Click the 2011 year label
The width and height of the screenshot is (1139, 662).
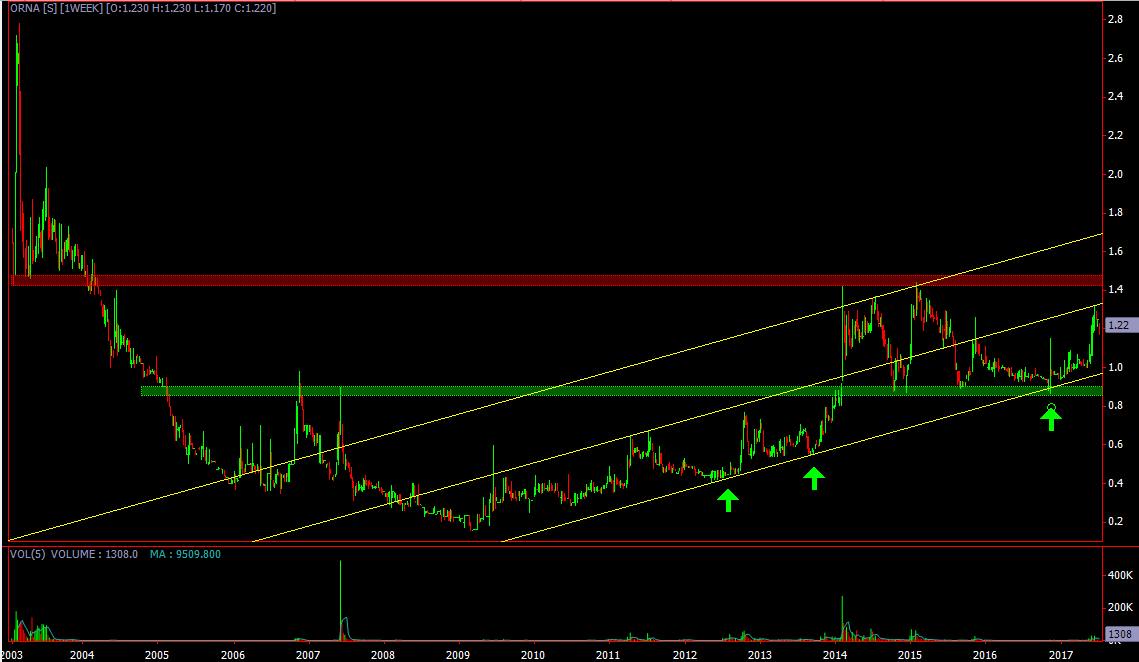click(608, 655)
